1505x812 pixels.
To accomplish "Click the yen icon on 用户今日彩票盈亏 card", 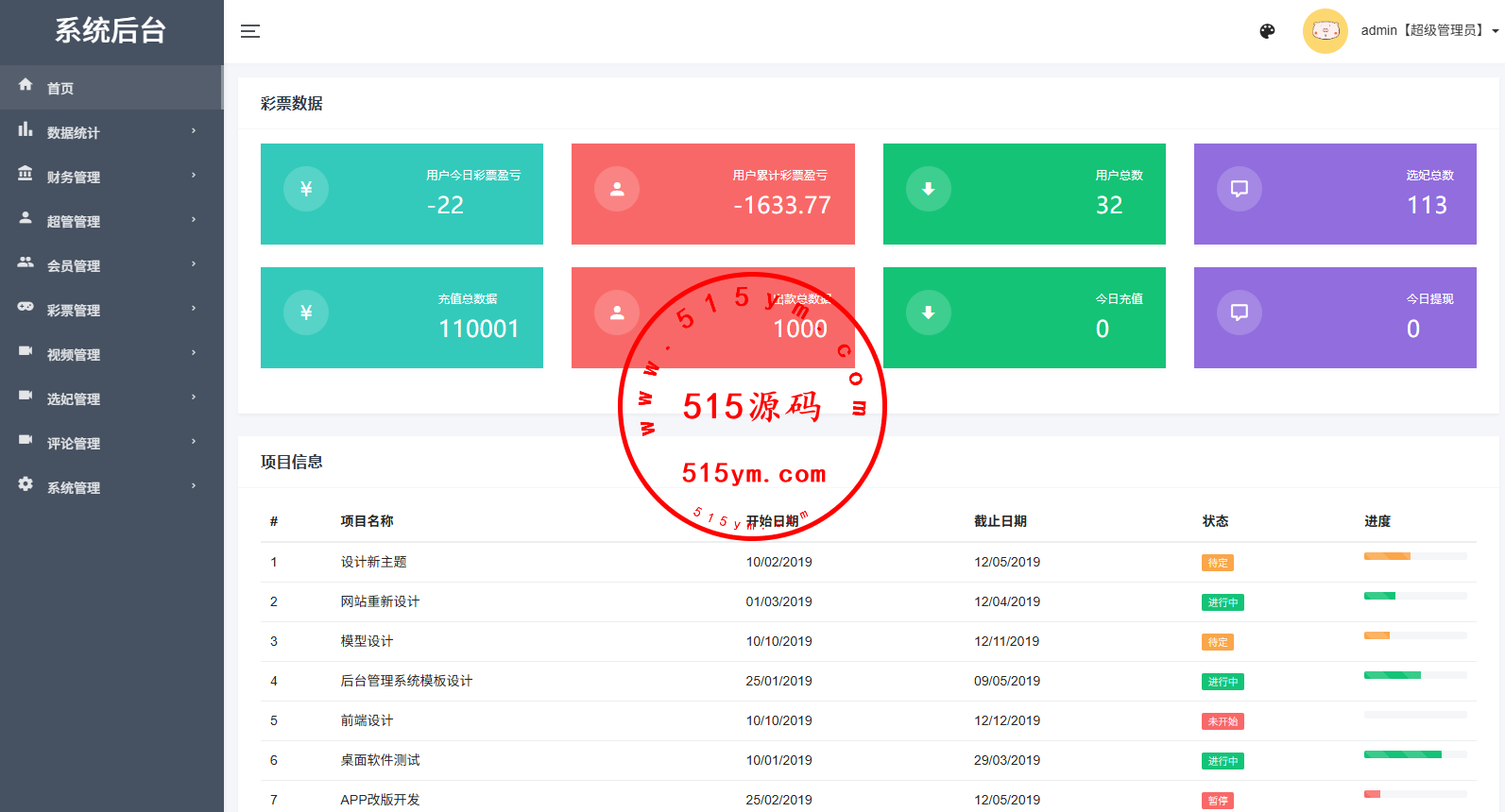I will 306,189.
